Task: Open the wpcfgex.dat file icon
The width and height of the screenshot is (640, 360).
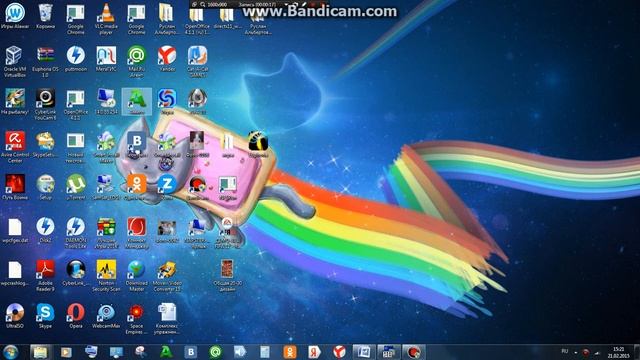Action: point(15,230)
